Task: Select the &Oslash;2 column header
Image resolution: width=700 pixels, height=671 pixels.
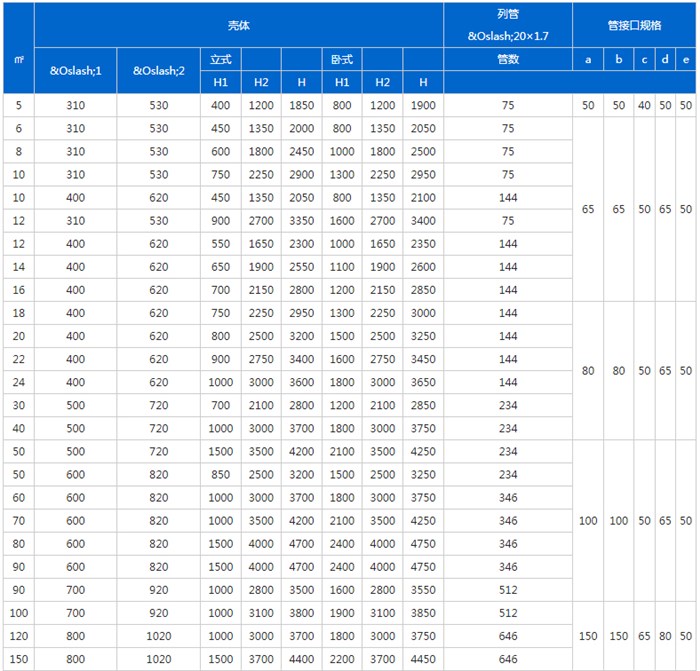Action: (157, 71)
